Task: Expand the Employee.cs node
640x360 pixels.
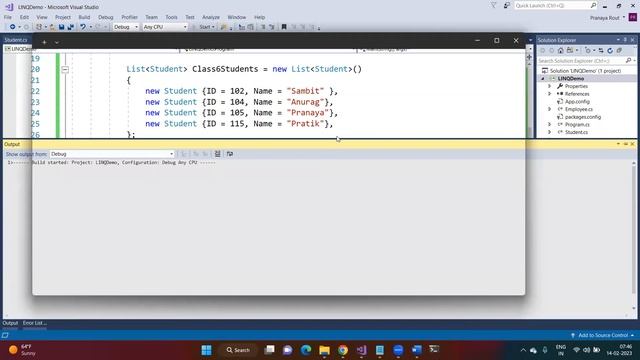Action: 549,109
